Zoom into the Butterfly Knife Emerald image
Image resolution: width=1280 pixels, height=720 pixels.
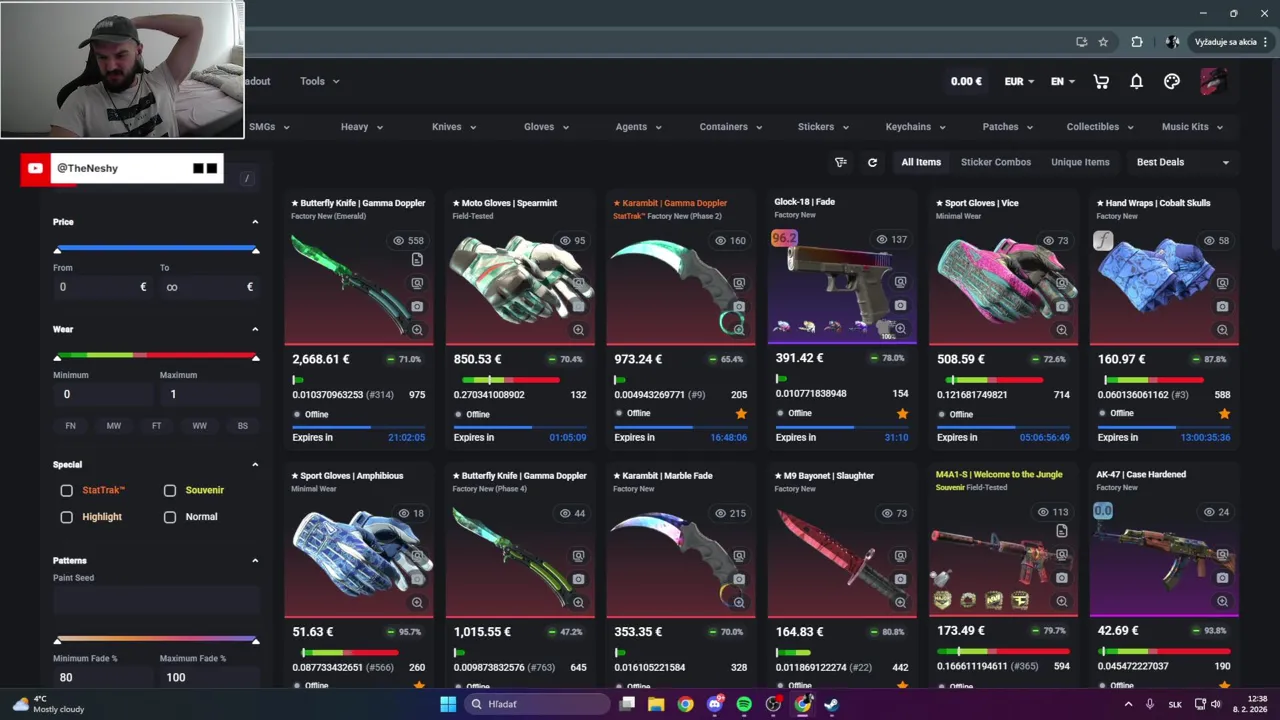tap(417, 330)
